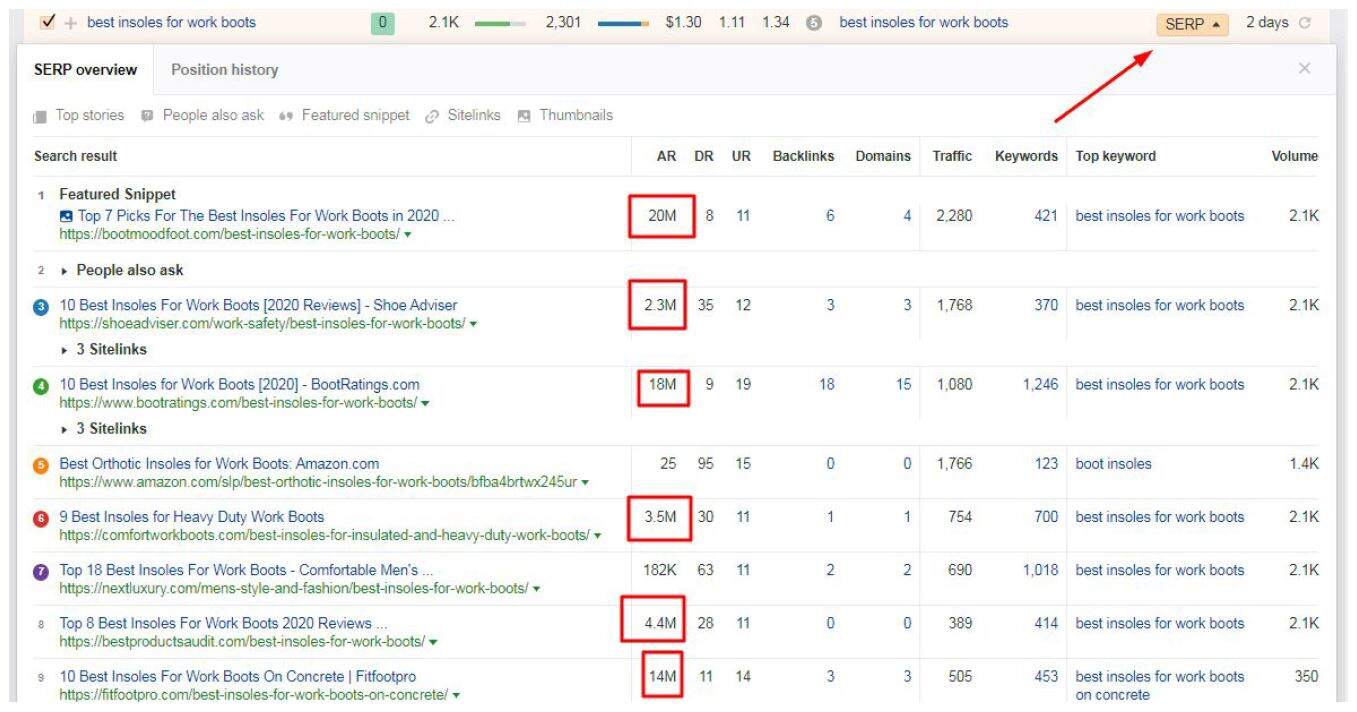The height and width of the screenshot is (712, 1357).
Task: Switch to the Position history tab
Action: point(224,70)
